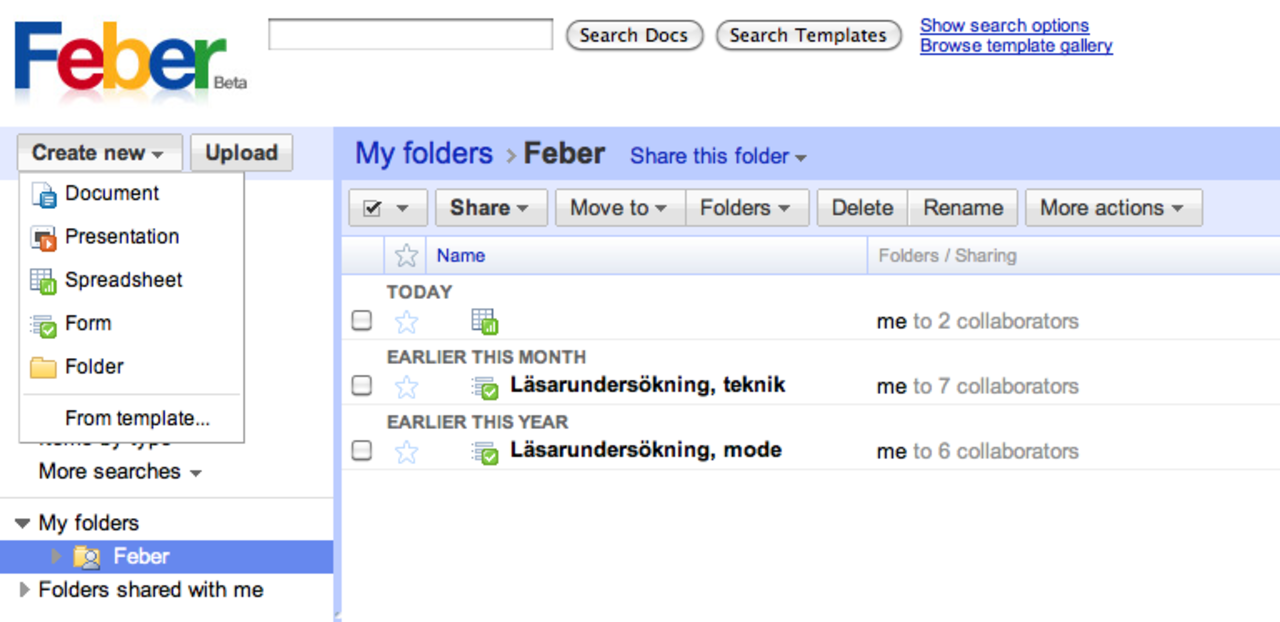Collapse the My folders section
The width and height of the screenshot is (1280, 622).
point(24,522)
